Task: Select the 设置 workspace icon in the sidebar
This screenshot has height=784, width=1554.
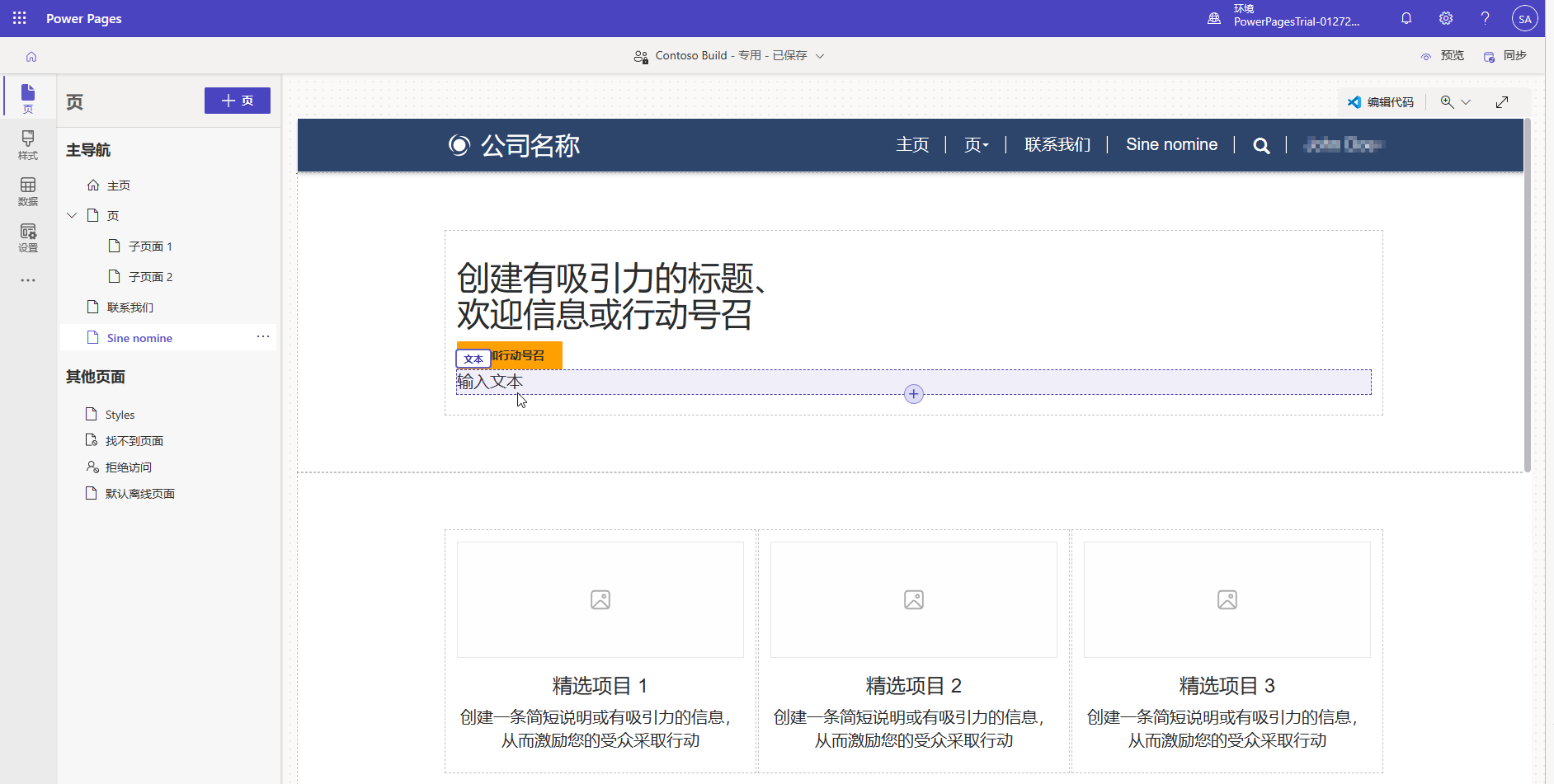Action: pyautogui.click(x=27, y=238)
